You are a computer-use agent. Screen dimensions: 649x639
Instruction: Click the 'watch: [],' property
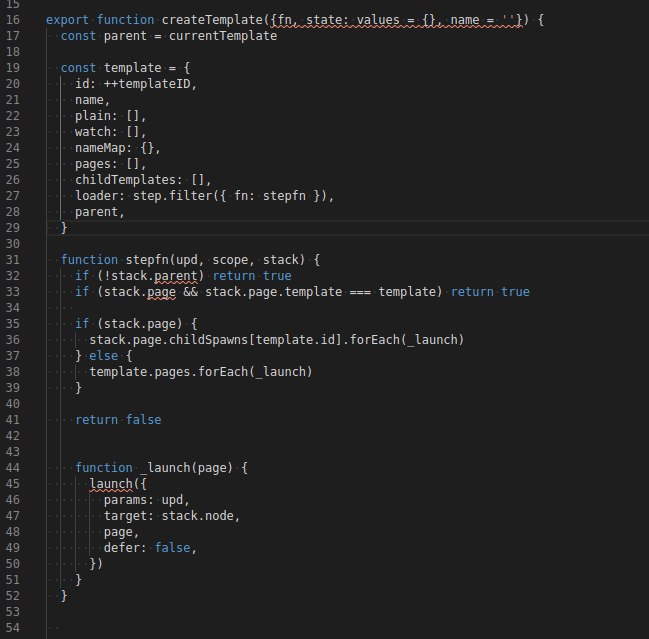pyautogui.click(x=111, y=132)
